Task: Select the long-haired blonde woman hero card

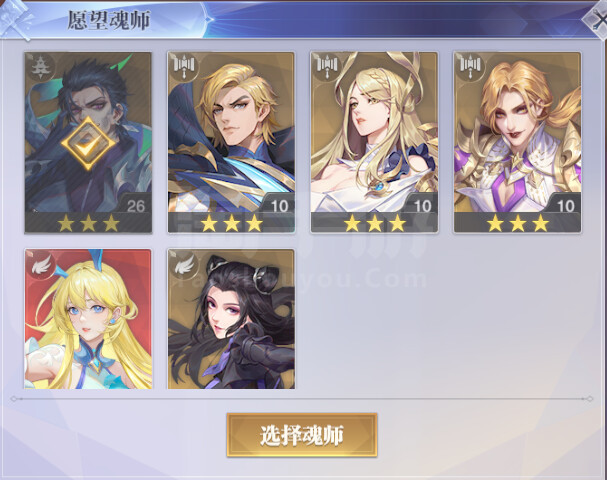Action: click(374, 142)
